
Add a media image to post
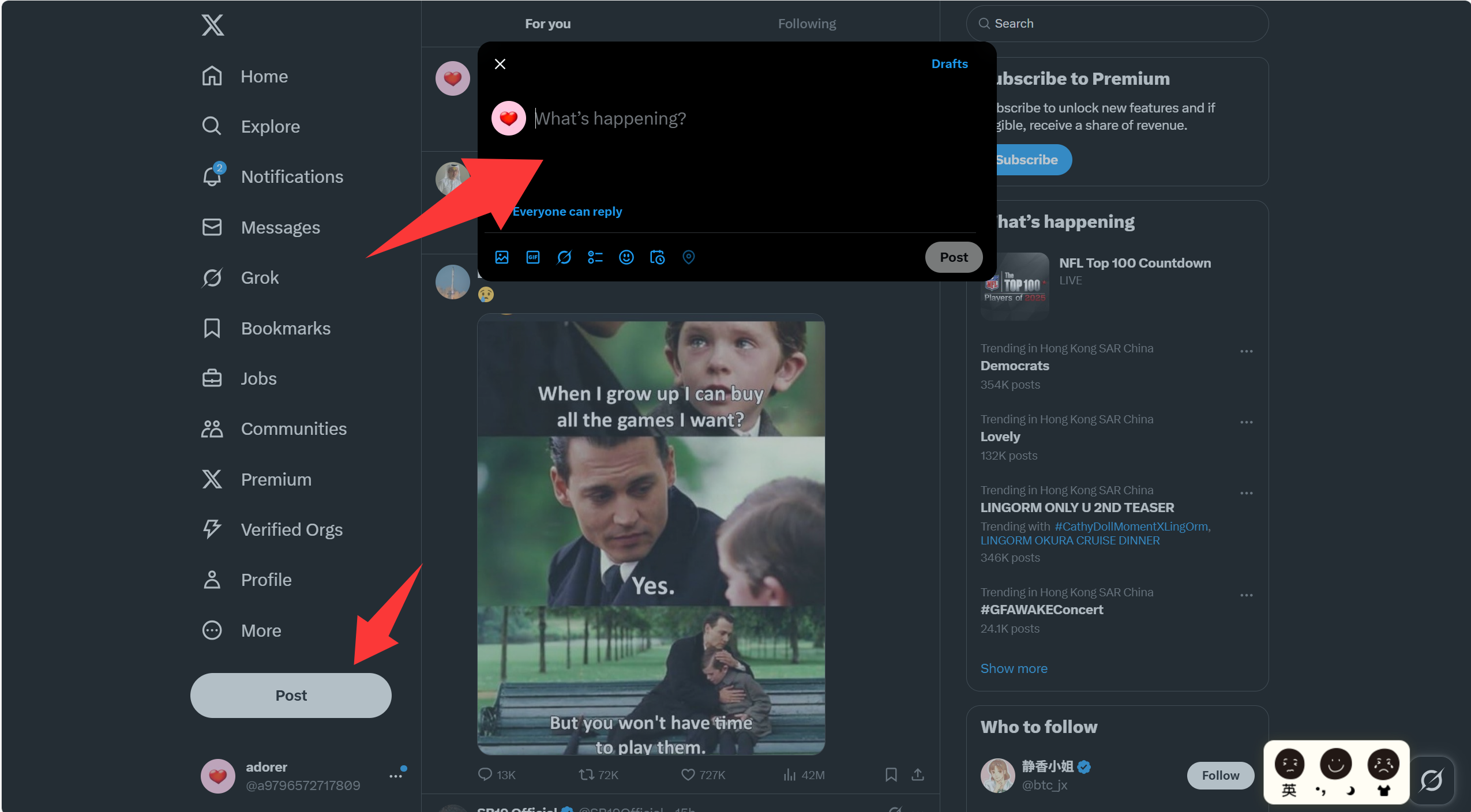(x=501, y=257)
